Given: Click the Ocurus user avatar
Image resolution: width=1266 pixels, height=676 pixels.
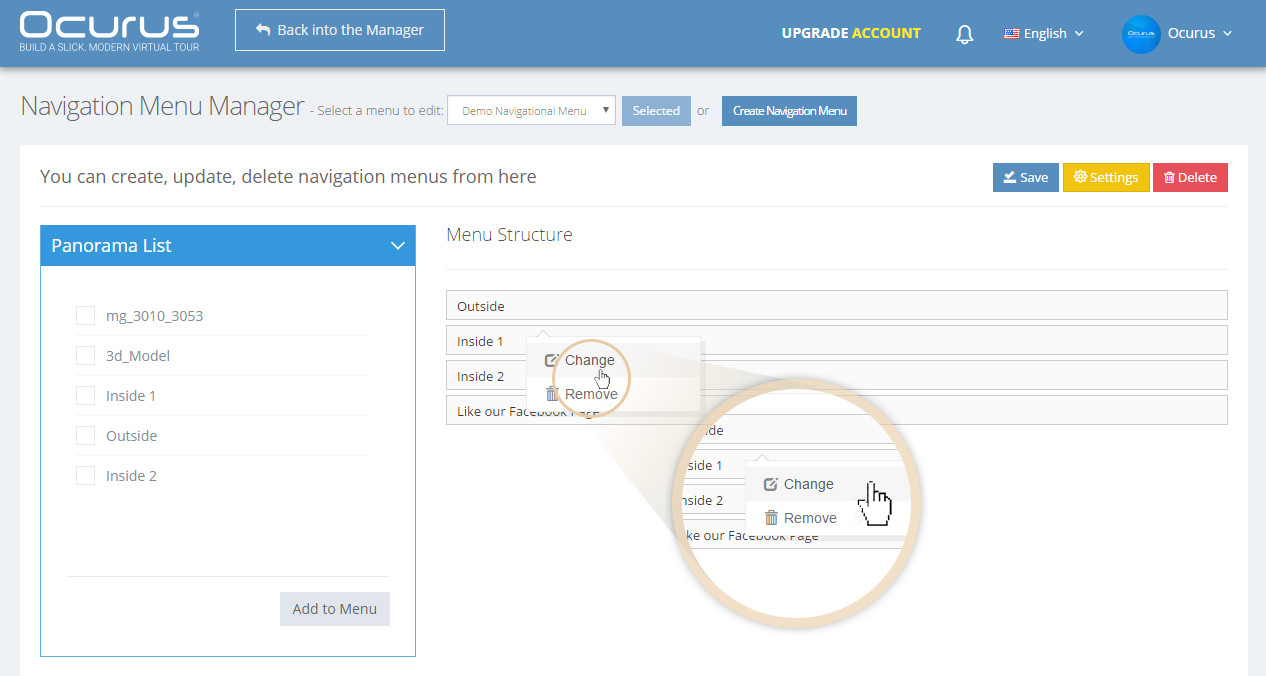Looking at the screenshot, I should [1141, 34].
